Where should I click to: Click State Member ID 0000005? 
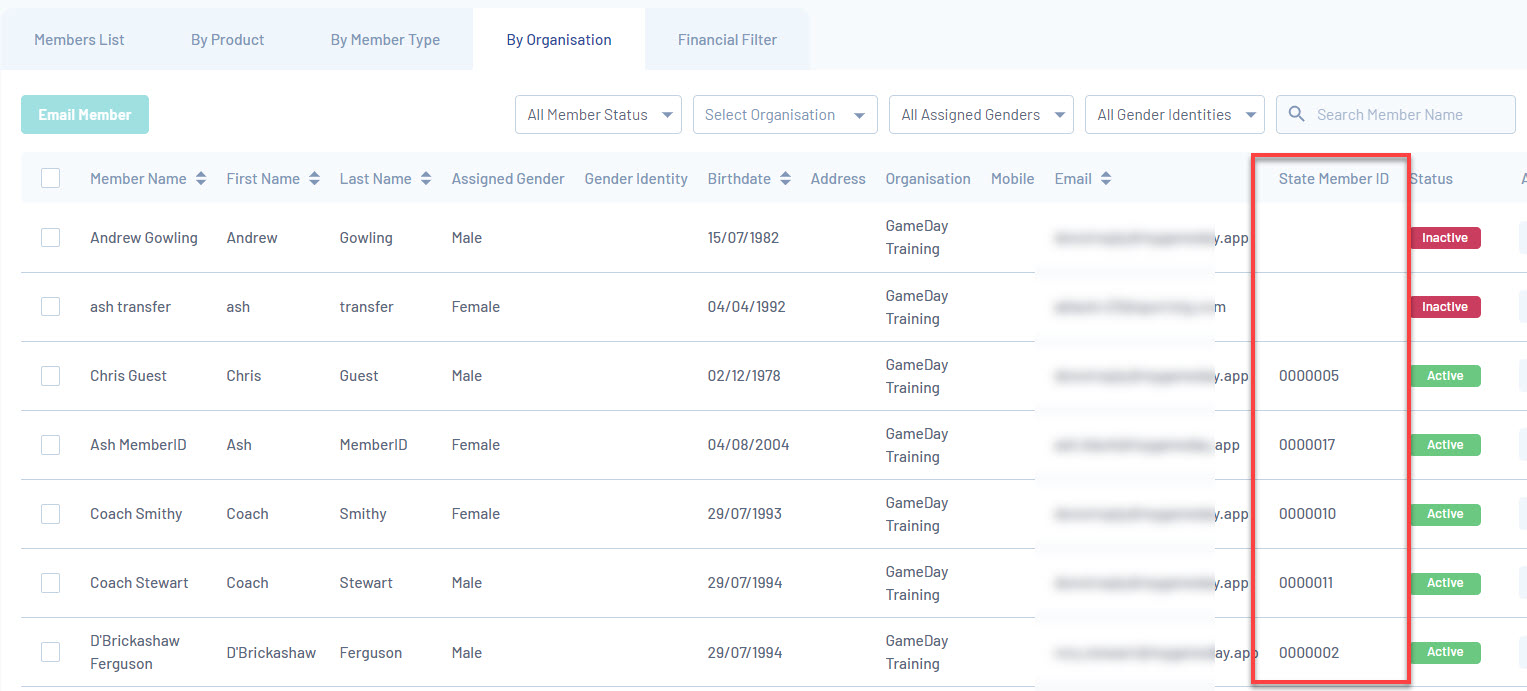[x=1309, y=376]
